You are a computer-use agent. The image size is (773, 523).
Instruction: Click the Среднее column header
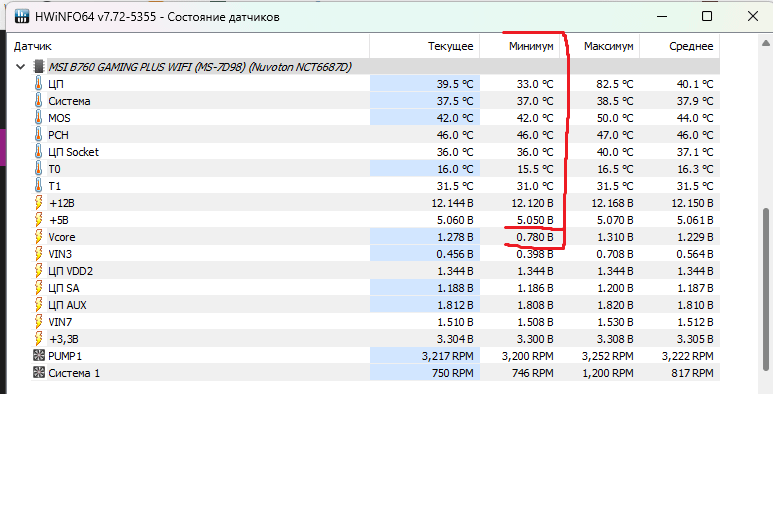pos(680,46)
